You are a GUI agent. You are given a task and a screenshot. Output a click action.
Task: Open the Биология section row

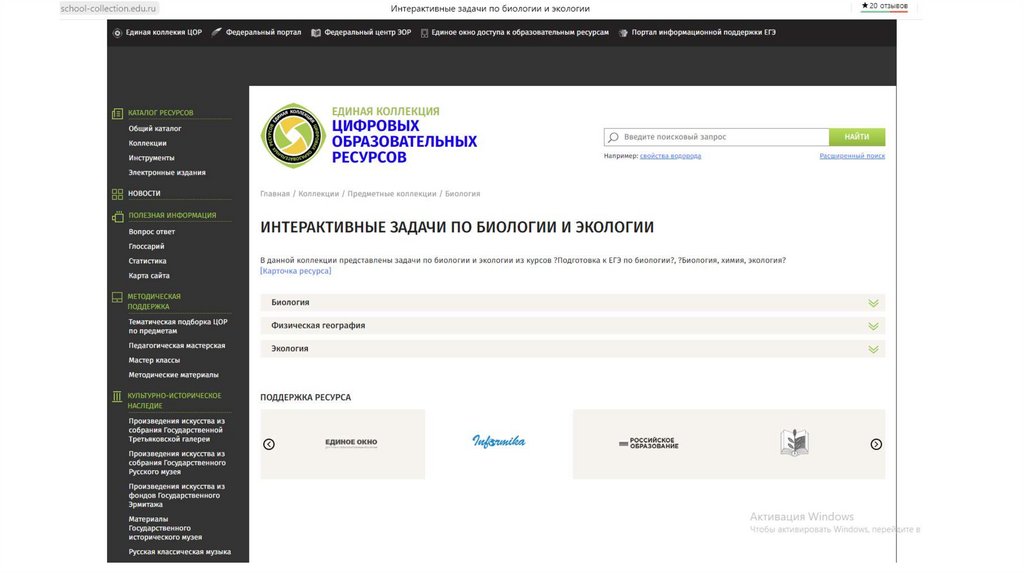pyautogui.click(x=573, y=302)
